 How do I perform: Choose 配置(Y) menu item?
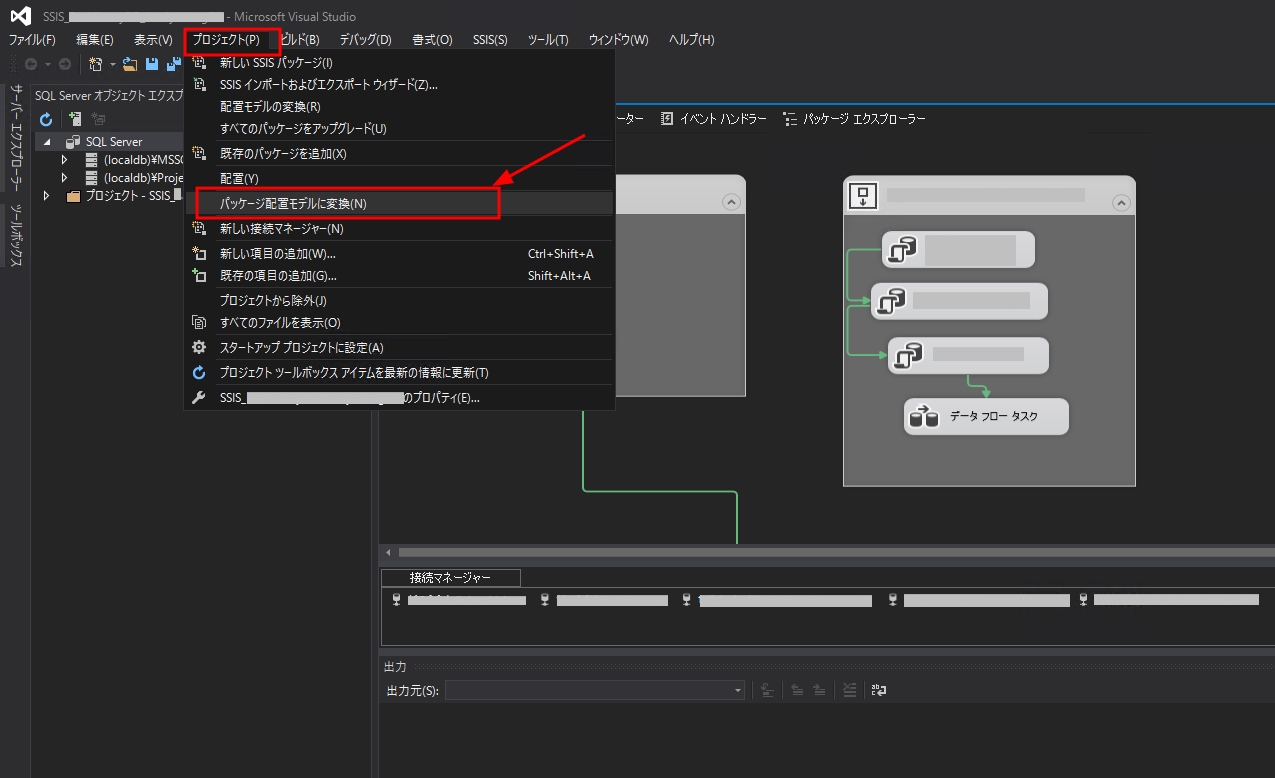(x=399, y=178)
